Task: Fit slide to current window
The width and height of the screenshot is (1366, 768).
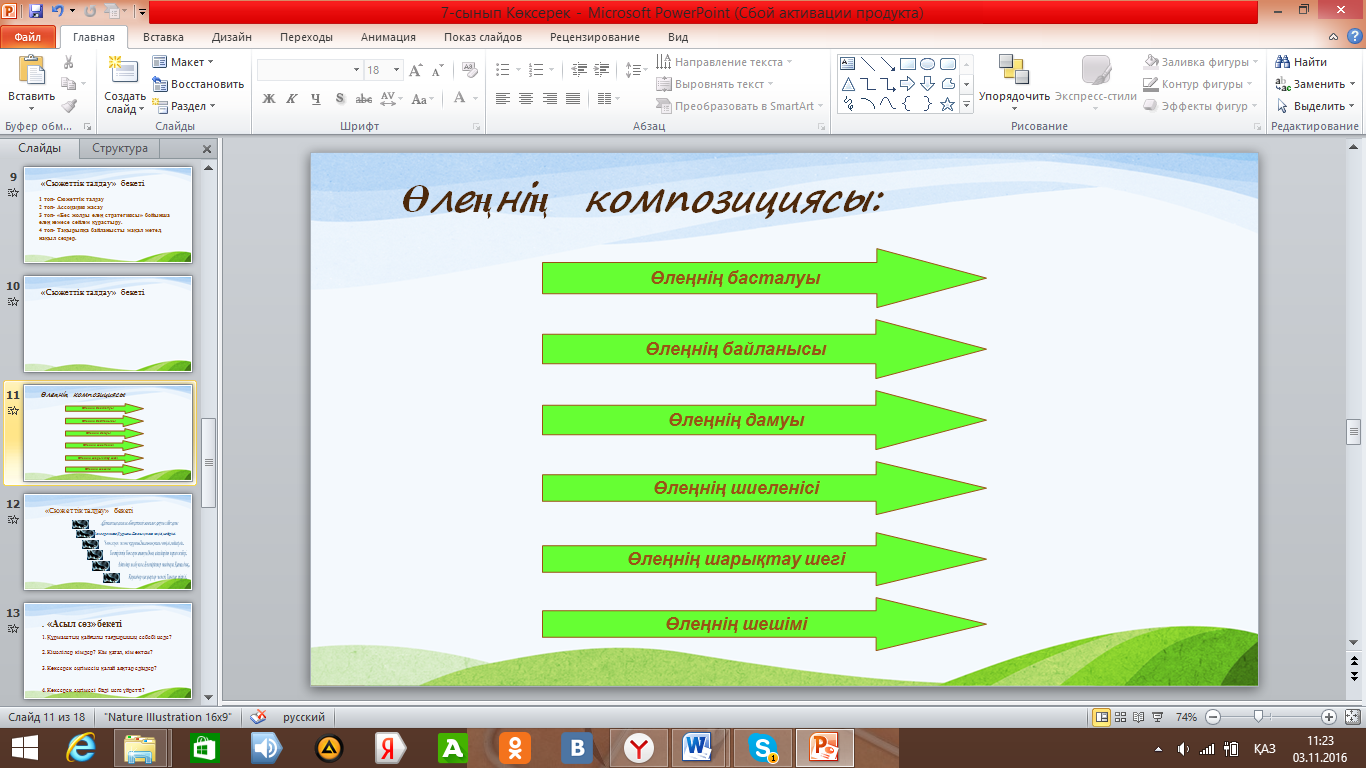Action: 1351,717
